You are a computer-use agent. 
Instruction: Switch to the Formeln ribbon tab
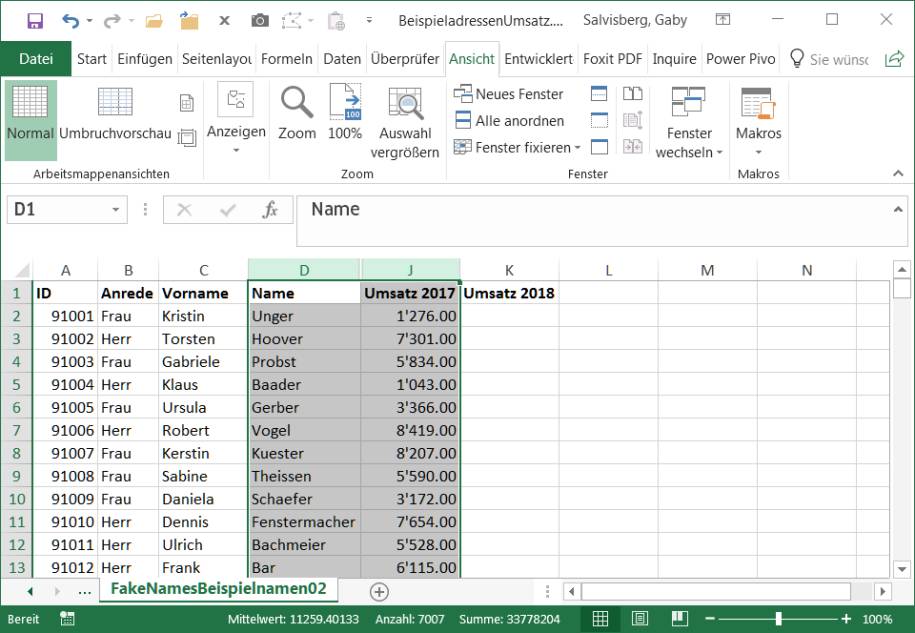[287, 59]
